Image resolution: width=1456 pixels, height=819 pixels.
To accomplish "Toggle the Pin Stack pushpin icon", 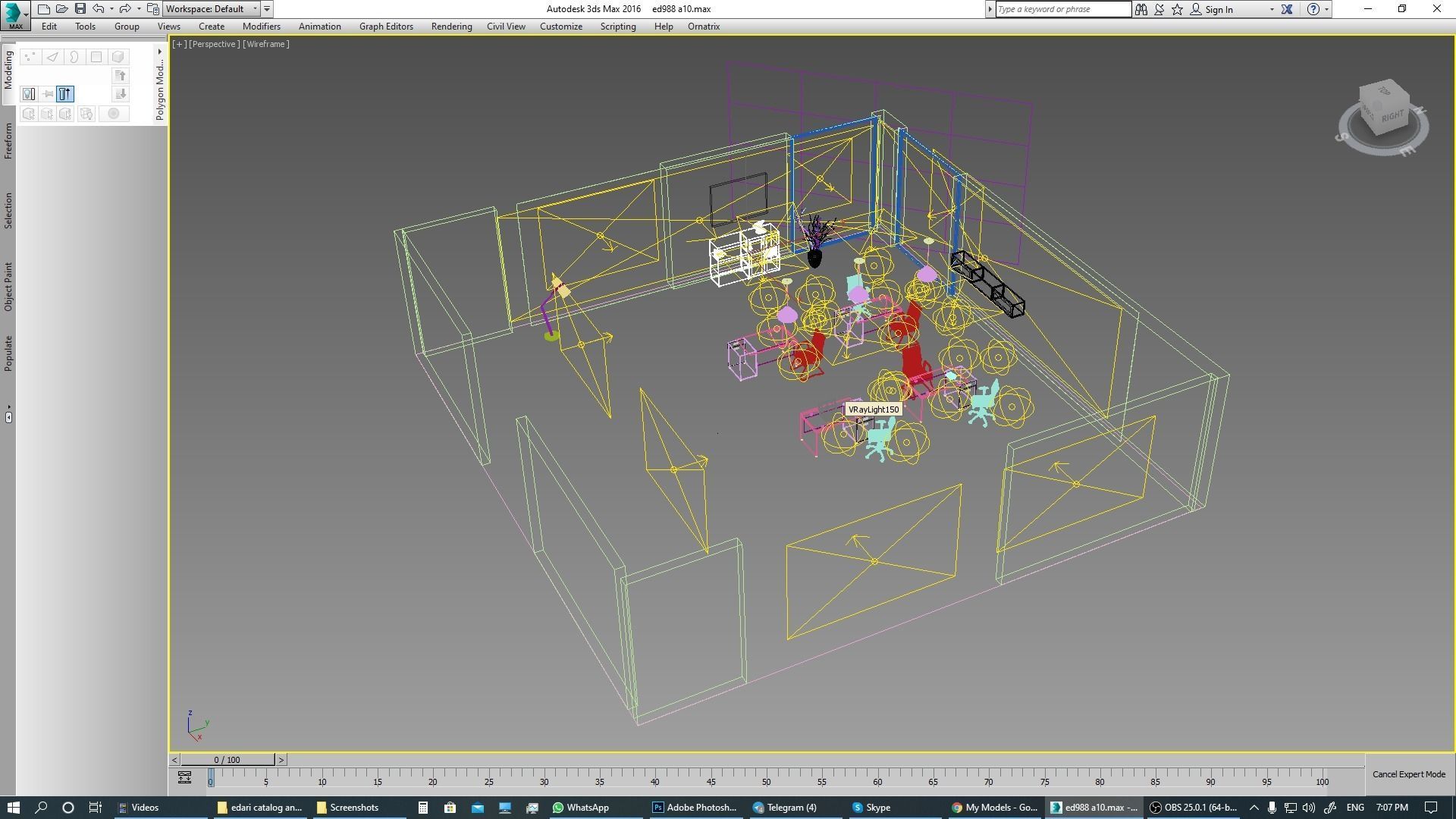I will pos(48,94).
